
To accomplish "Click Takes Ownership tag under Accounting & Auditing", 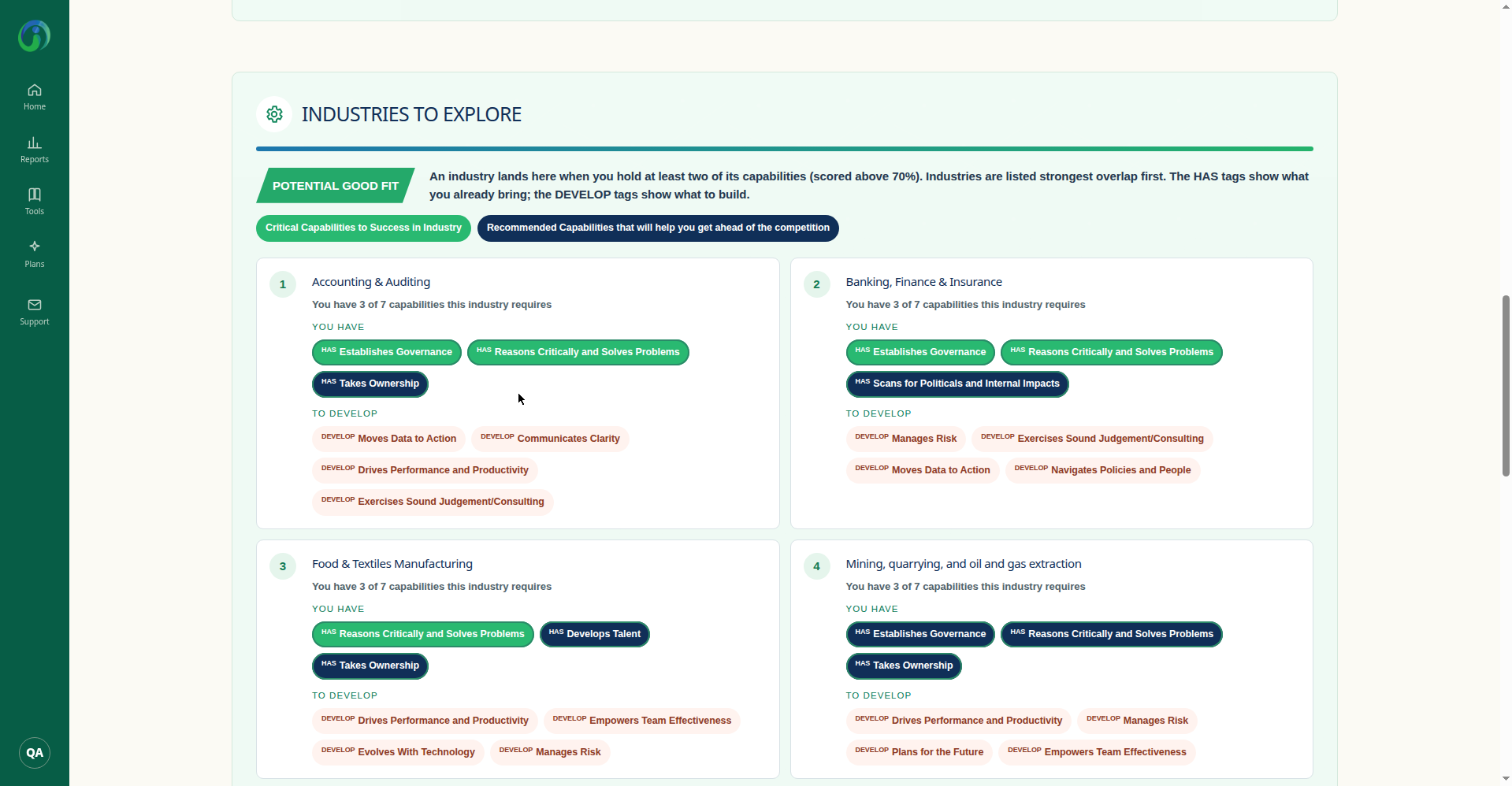I will [370, 384].
